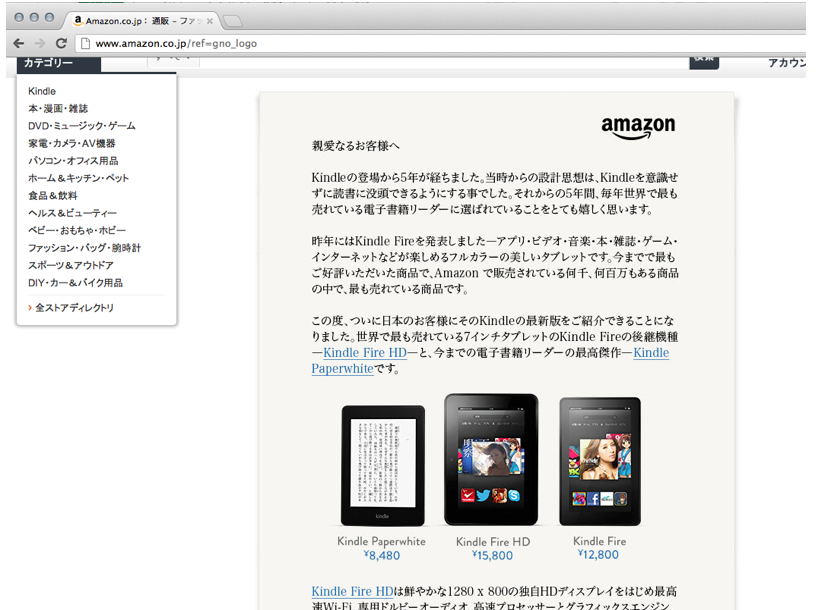Click the Kindle Fire HD device image

(x=491, y=459)
